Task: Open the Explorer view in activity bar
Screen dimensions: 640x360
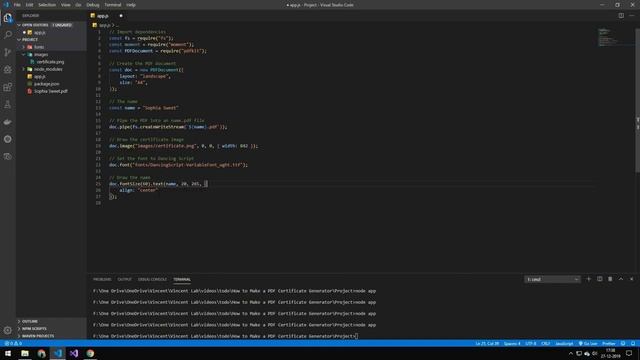Action: coord(8,18)
